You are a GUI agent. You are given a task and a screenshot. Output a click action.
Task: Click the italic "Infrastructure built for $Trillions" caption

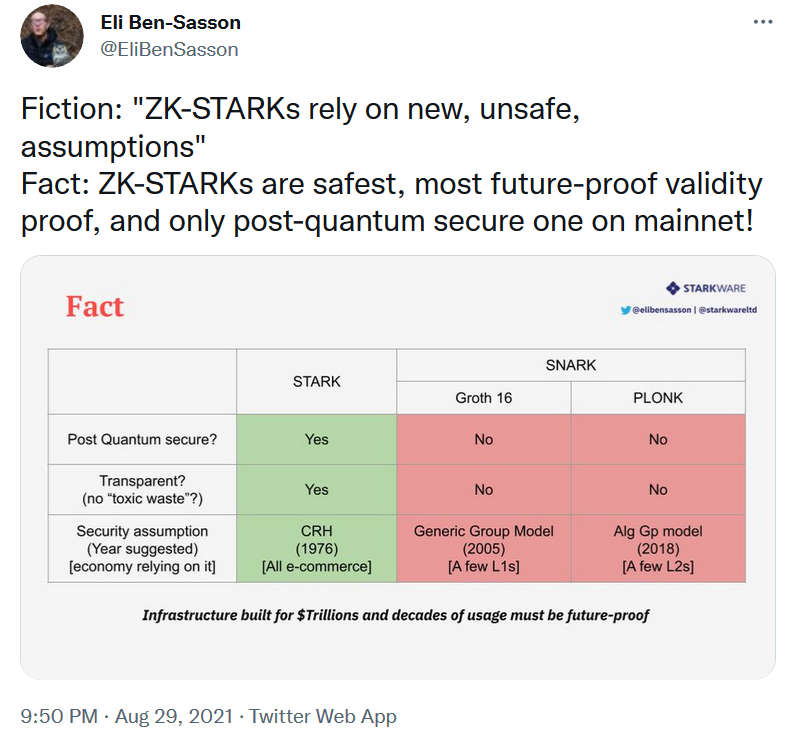396,615
